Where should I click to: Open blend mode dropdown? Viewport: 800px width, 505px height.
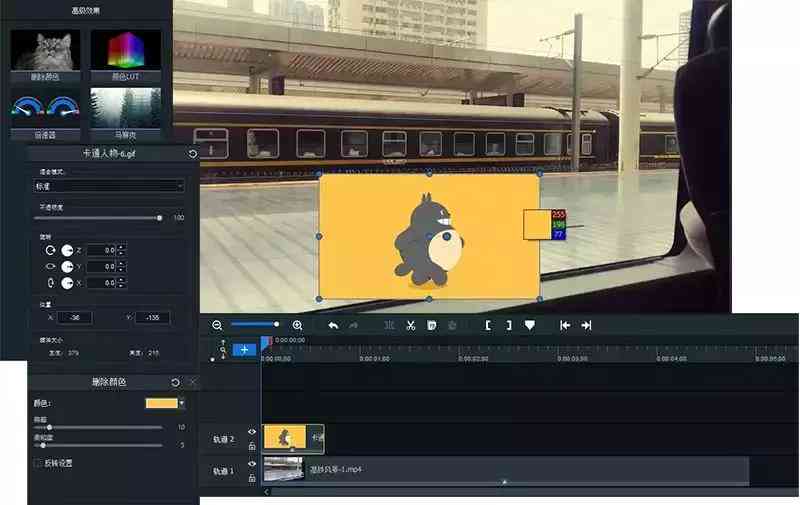(108, 186)
